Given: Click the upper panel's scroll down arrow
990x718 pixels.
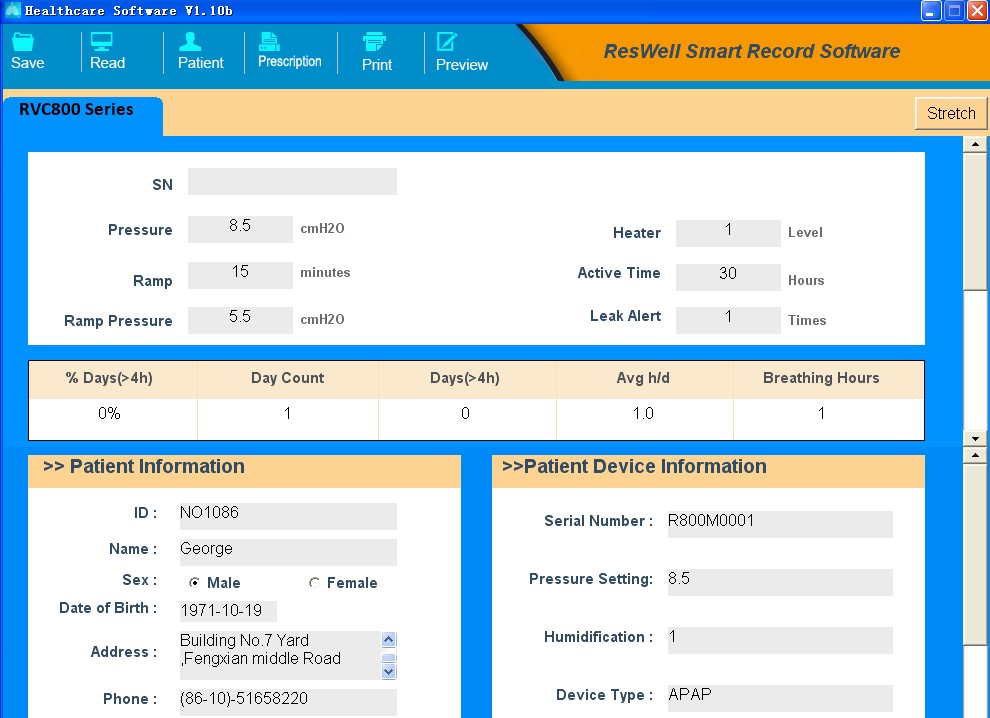Looking at the screenshot, I should point(975,438).
